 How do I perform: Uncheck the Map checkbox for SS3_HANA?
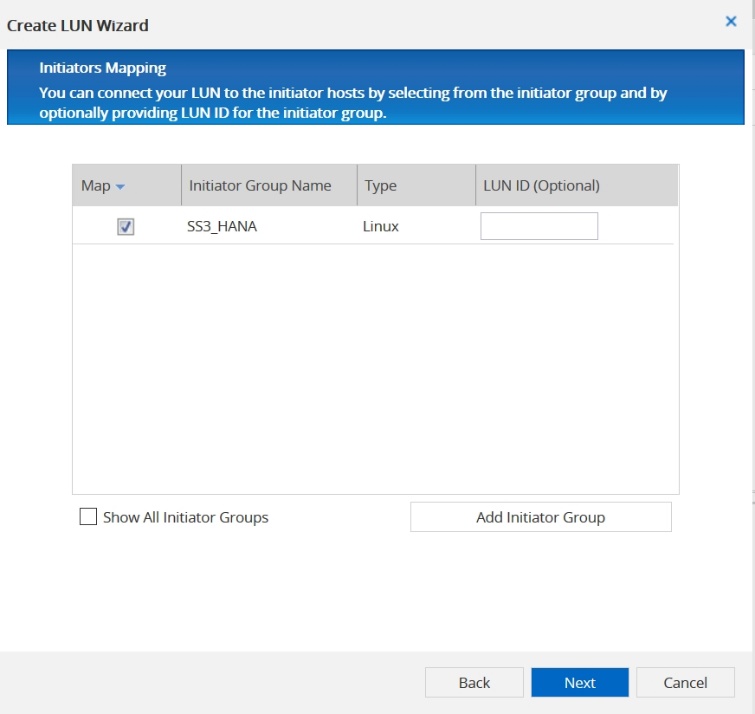pos(126,227)
